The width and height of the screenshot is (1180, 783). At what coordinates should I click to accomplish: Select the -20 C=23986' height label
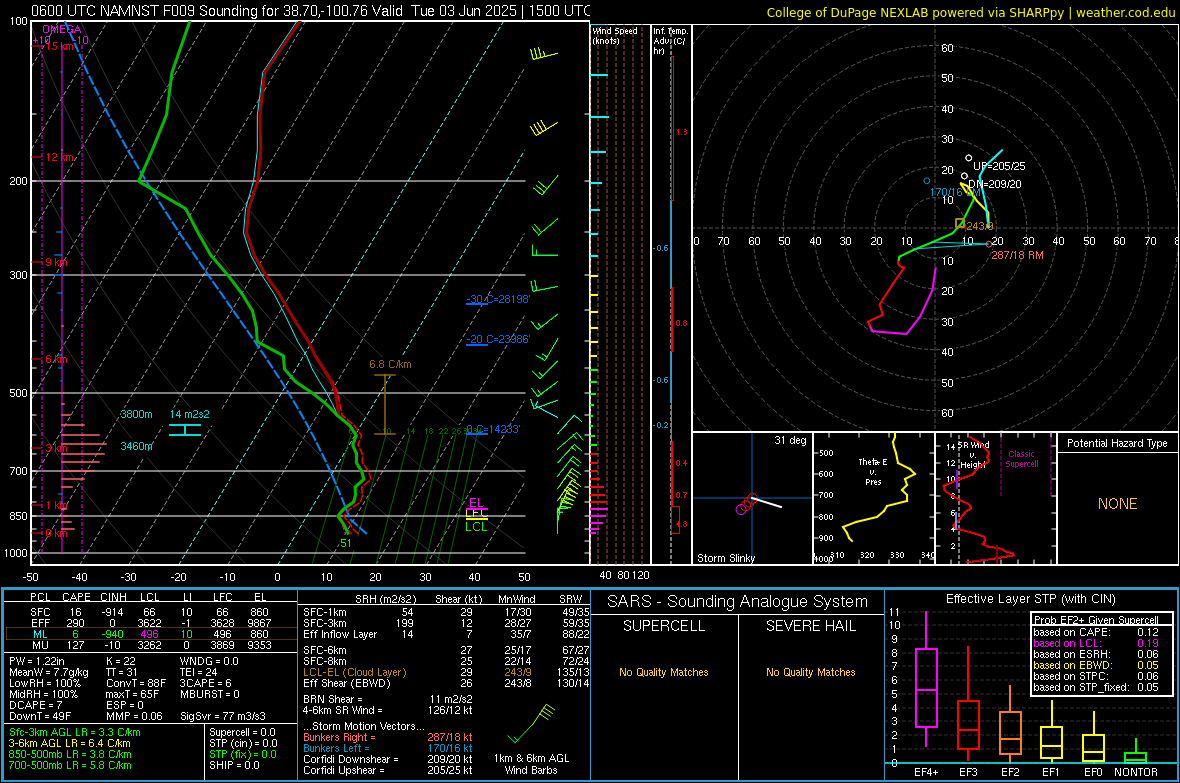(x=498, y=340)
